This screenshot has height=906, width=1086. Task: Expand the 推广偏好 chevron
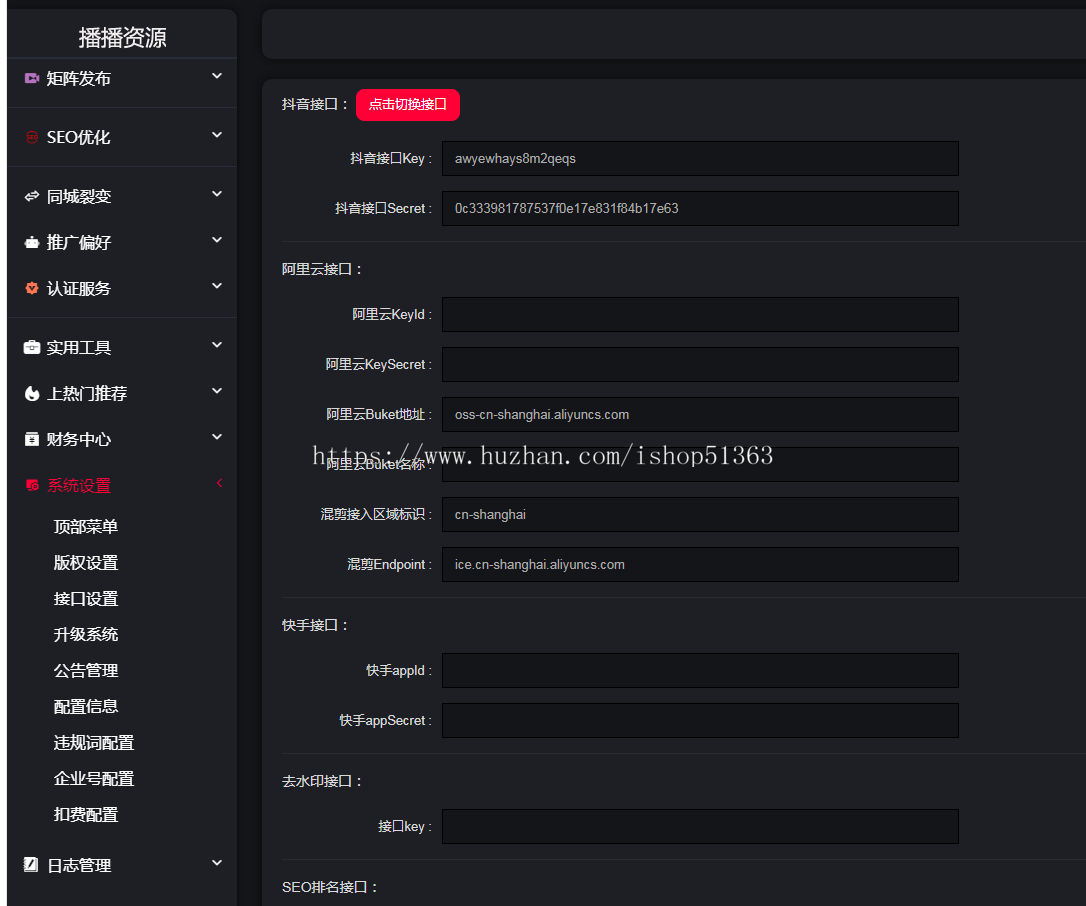[217, 240]
